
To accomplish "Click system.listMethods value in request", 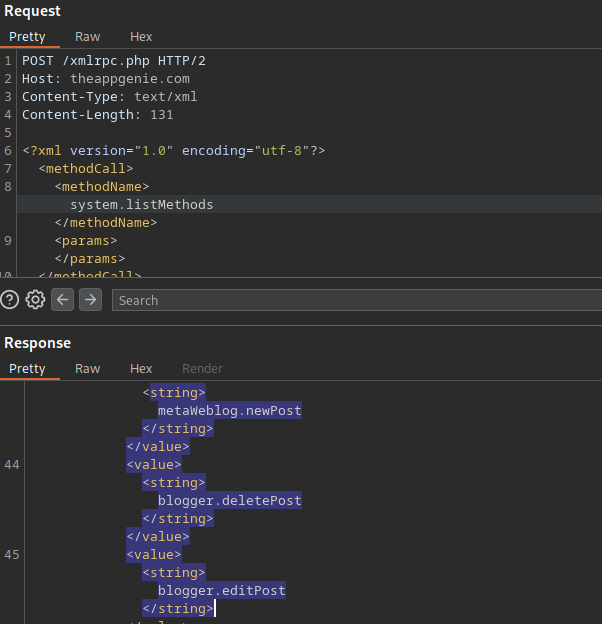I will coord(142,205).
